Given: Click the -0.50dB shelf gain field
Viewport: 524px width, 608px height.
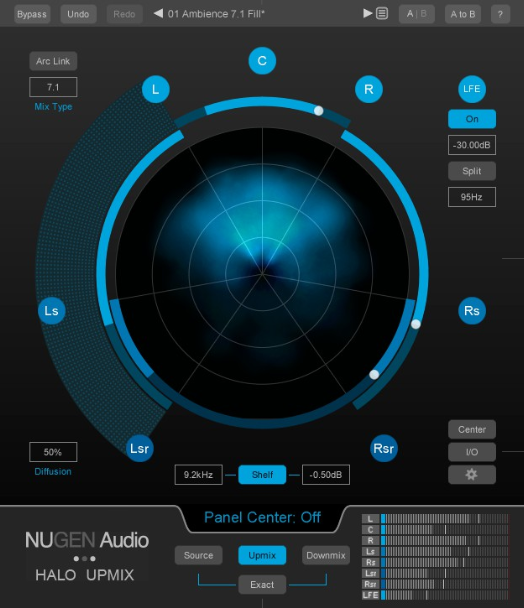Looking at the screenshot, I should [x=326, y=475].
